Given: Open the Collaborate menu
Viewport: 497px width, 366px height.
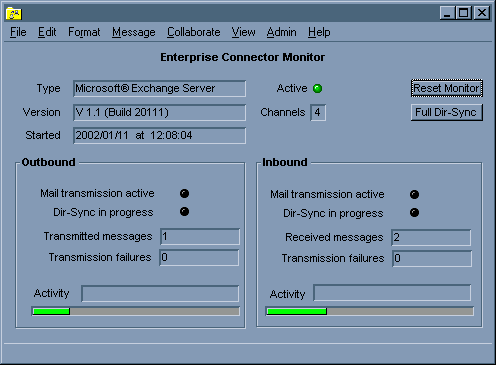Looking at the screenshot, I should [x=193, y=32].
